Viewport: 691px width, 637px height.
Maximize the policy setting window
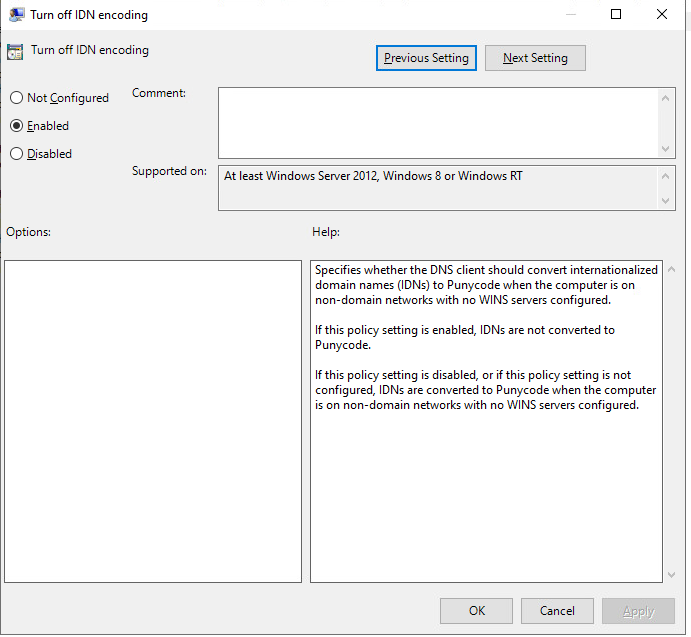click(x=616, y=15)
